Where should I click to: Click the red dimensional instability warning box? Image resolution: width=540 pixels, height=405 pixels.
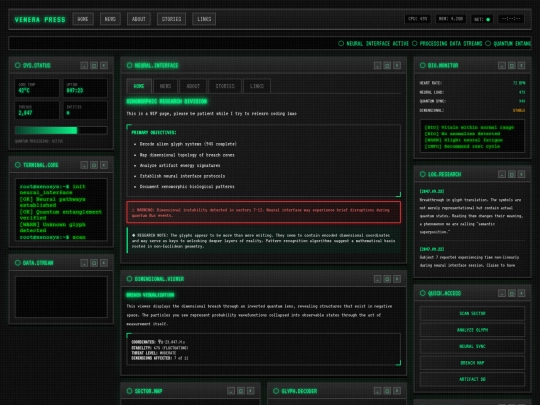coord(263,212)
